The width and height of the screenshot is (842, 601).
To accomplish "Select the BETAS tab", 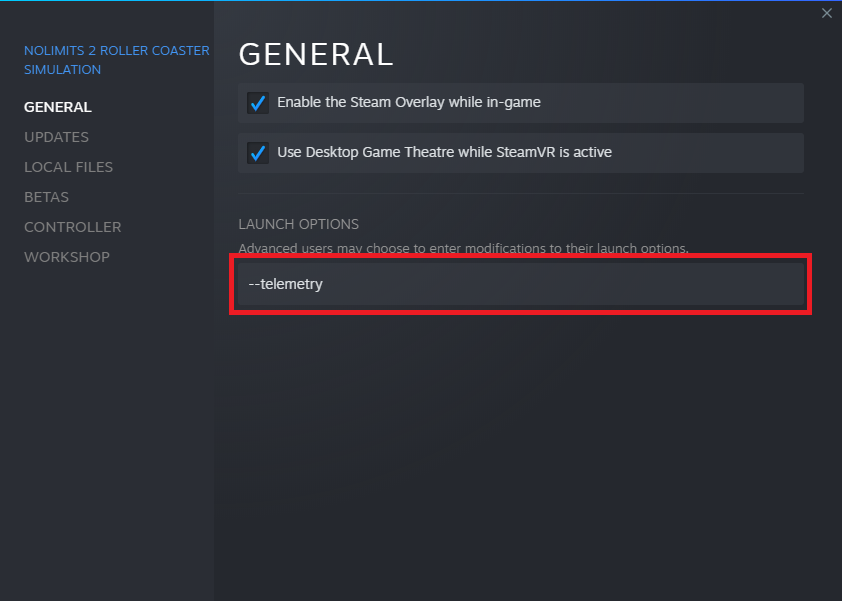I will click(46, 197).
